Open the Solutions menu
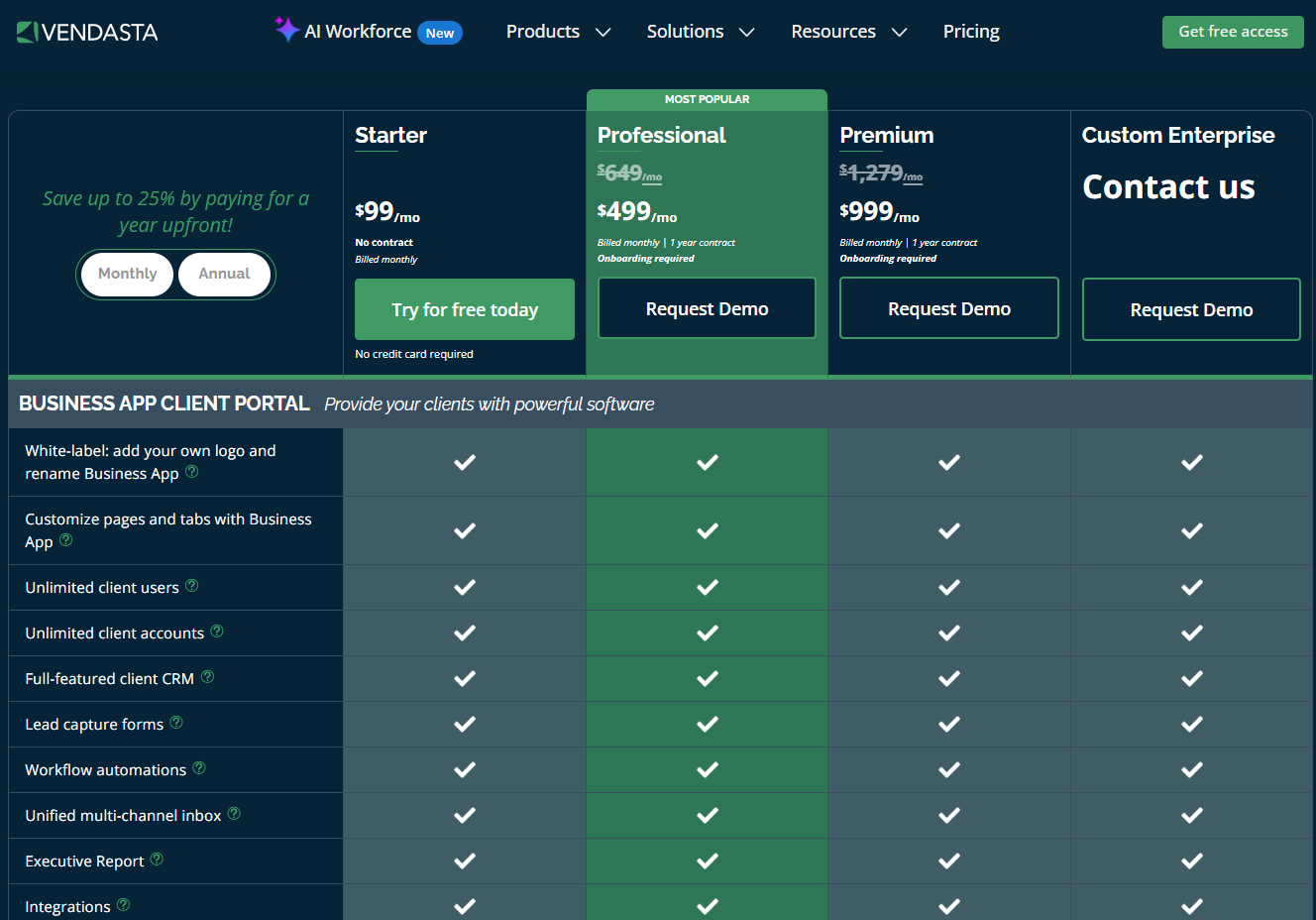This screenshot has height=920, width=1316. point(685,32)
